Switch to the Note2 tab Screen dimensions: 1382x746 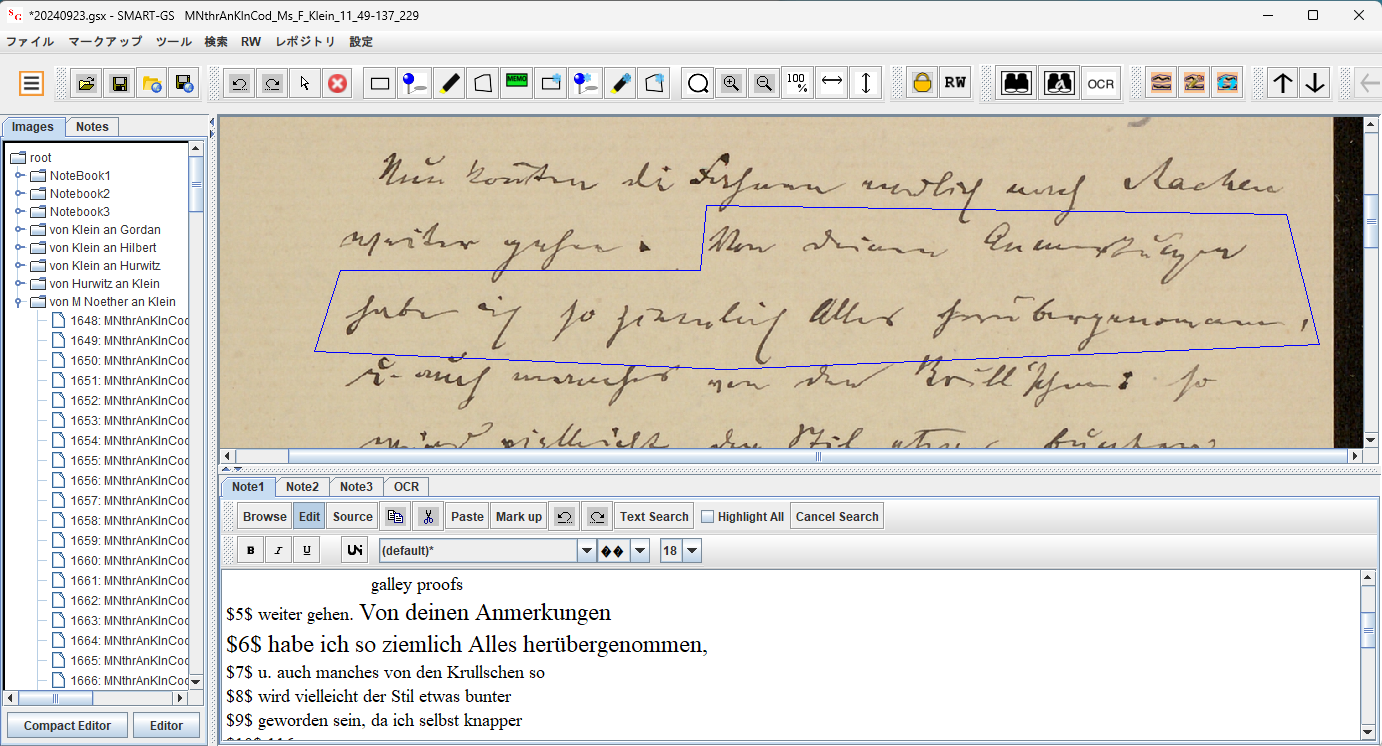(302, 487)
